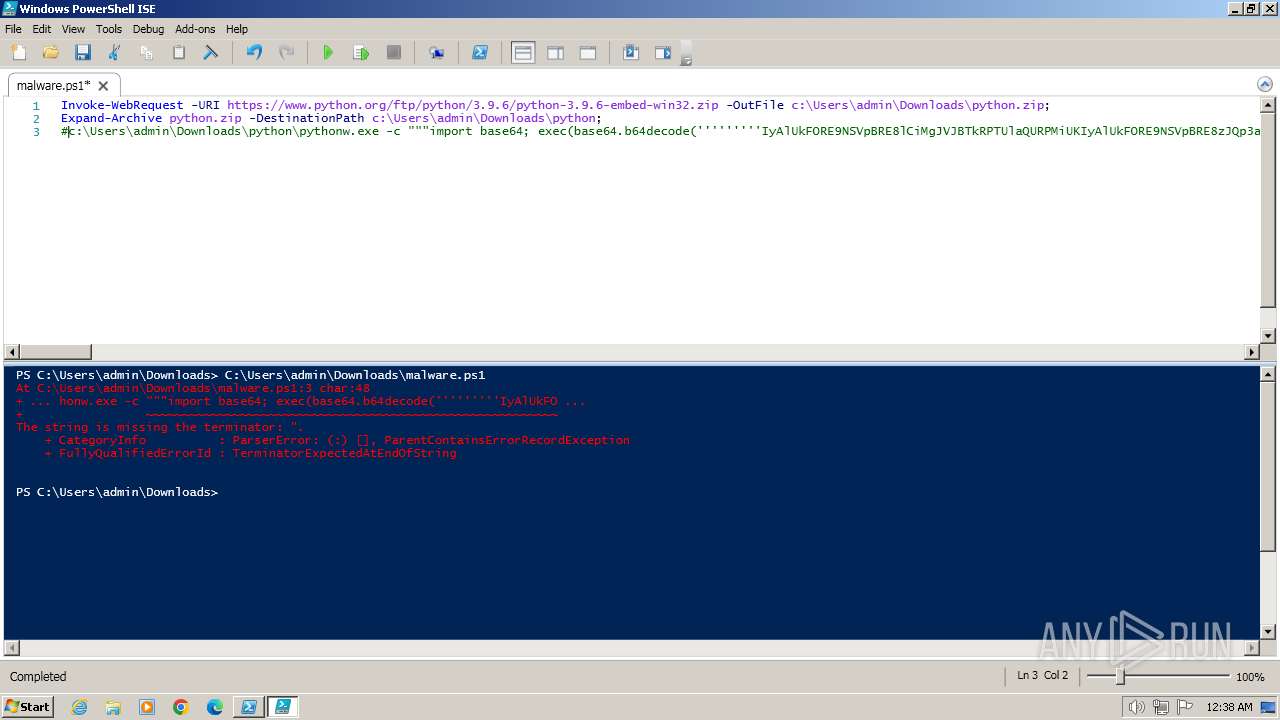1280x720 pixels.
Task: Launch Google Chrome from taskbar
Action: (x=181, y=707)
